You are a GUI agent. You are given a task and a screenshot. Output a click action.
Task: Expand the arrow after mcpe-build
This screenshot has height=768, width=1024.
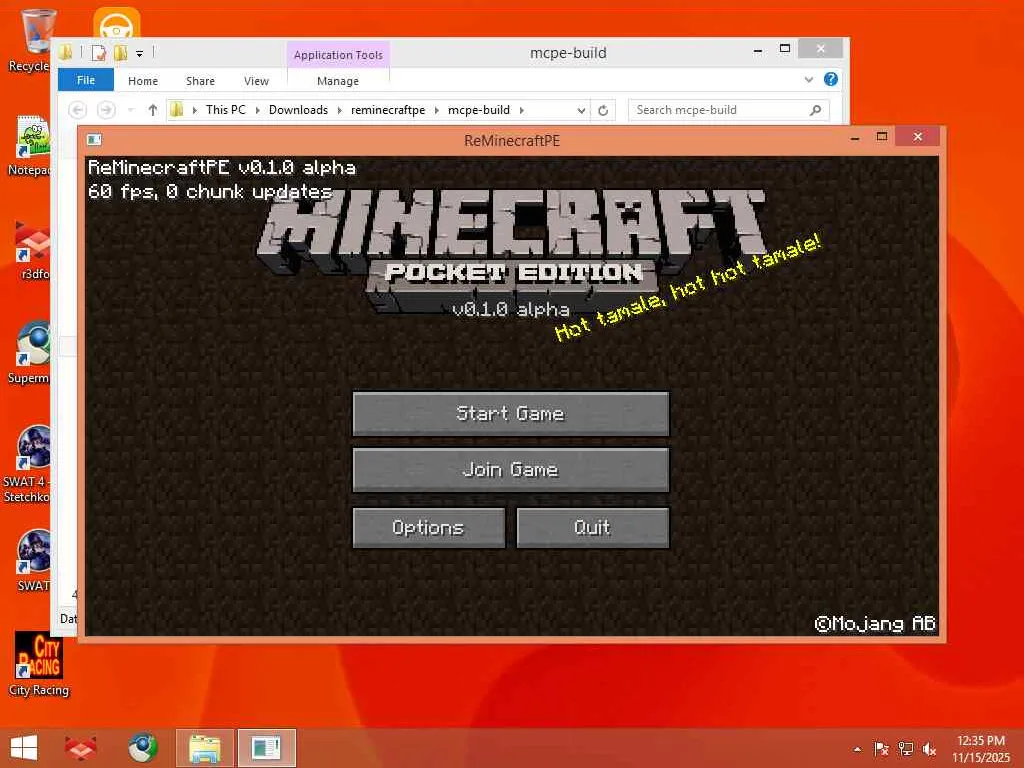(521, 110)
